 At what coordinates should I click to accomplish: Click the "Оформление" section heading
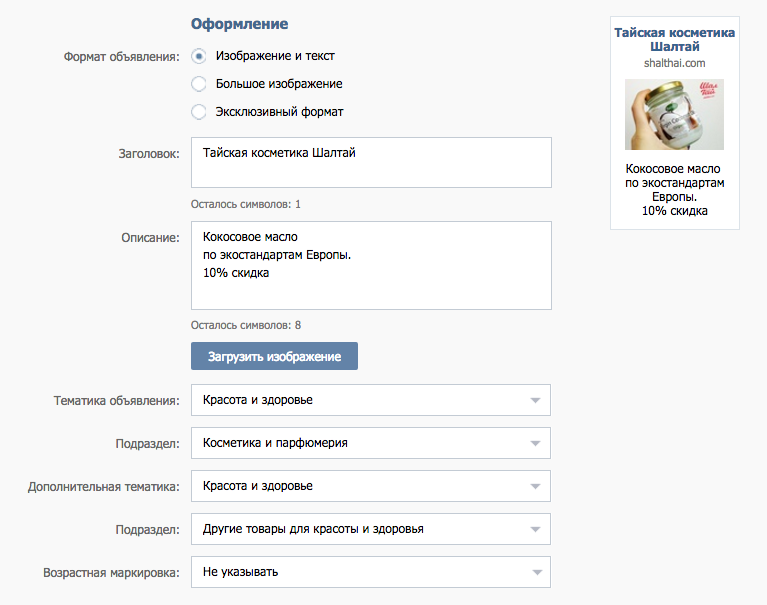tap(239, 23)
